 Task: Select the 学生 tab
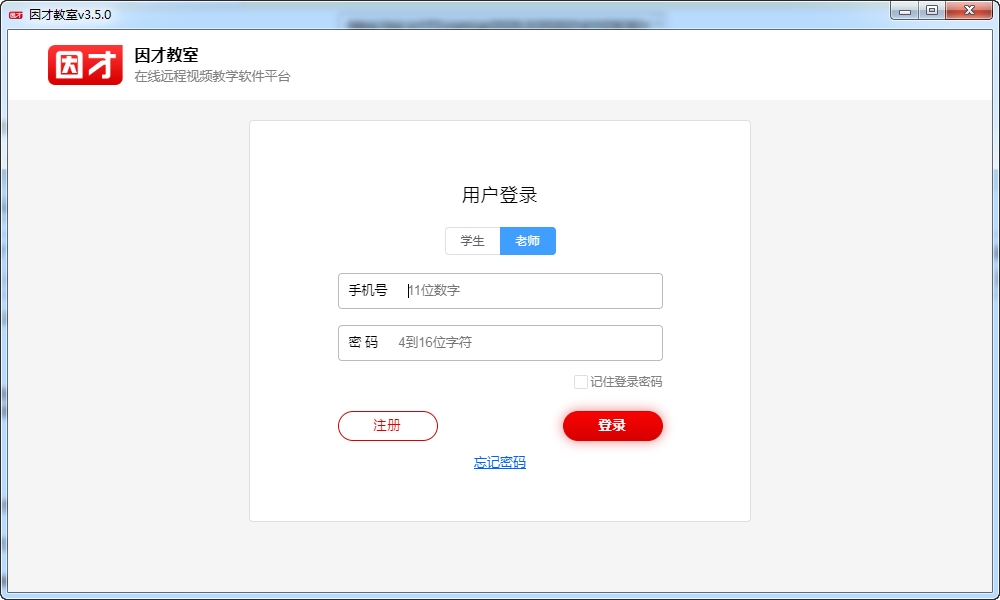[471, 241]
